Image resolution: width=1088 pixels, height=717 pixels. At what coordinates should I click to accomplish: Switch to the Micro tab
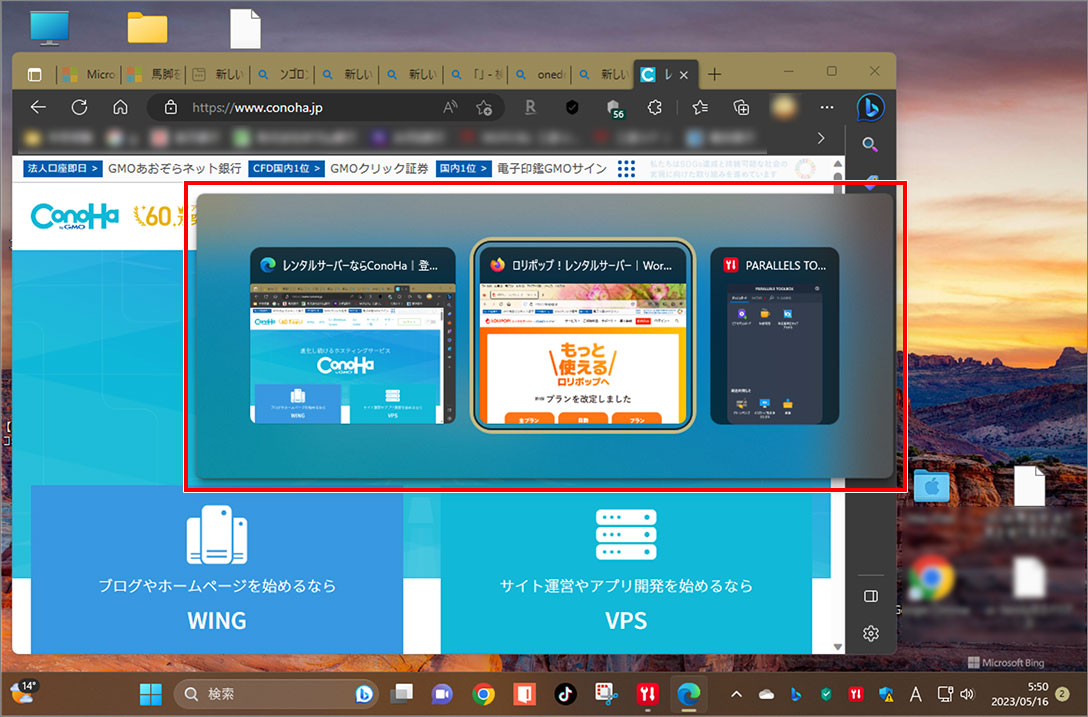click(90, 74)
